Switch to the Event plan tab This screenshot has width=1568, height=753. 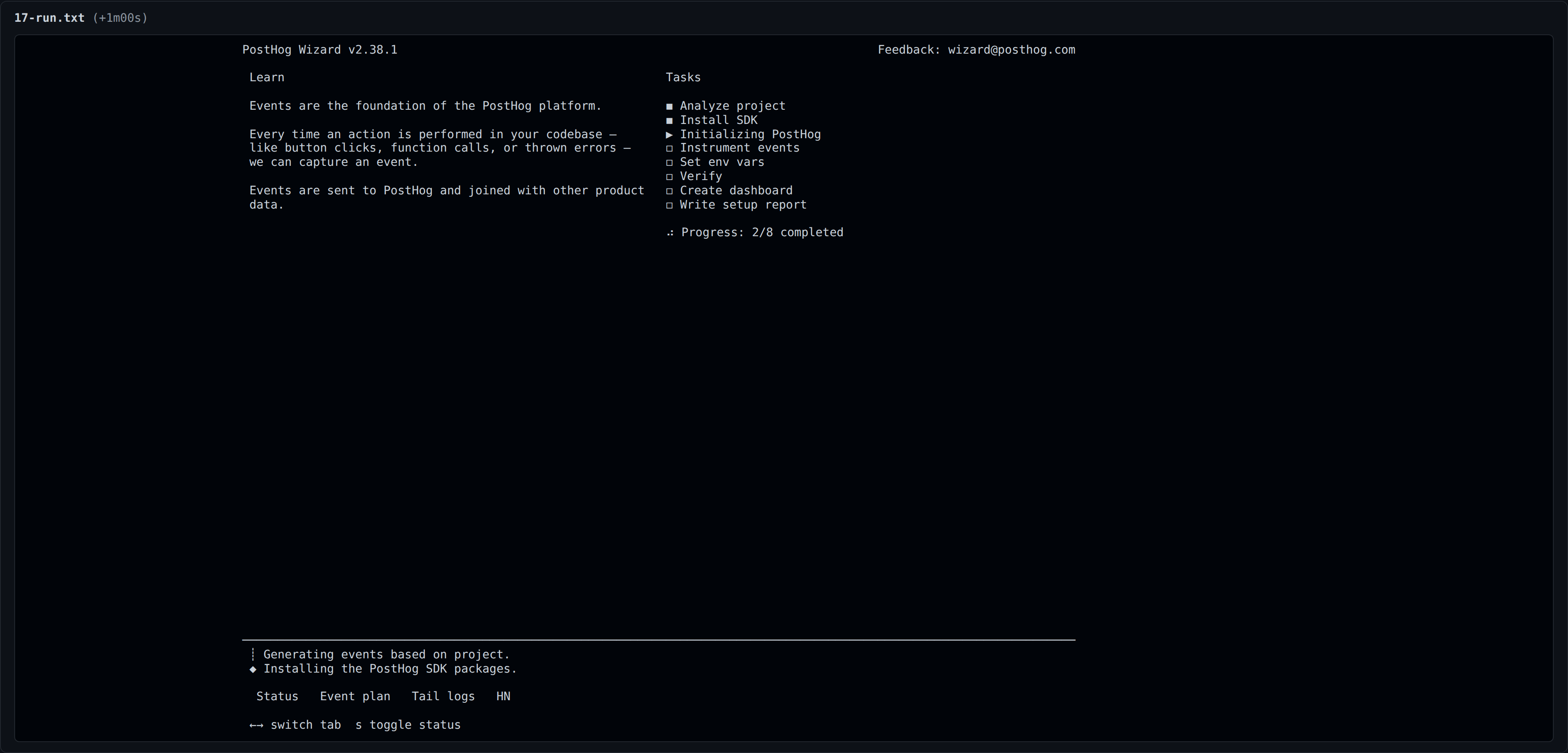pyautogui.click(x=355, y=696)
